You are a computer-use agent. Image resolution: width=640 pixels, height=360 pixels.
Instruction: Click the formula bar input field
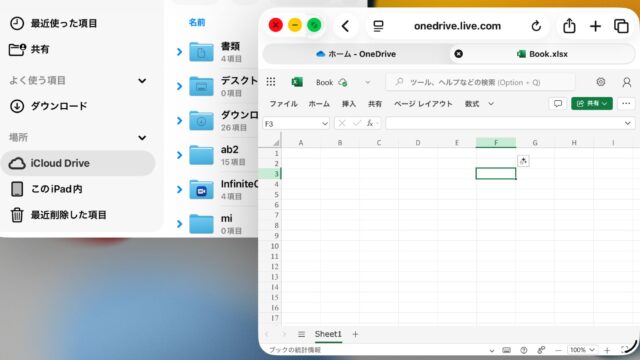(504, 123)
